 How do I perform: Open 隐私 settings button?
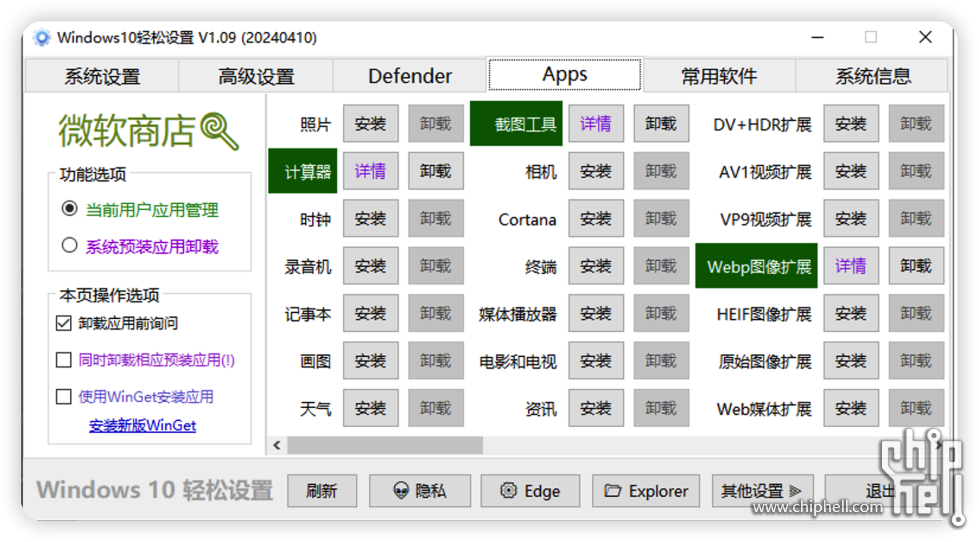click(x=420, y=491)
